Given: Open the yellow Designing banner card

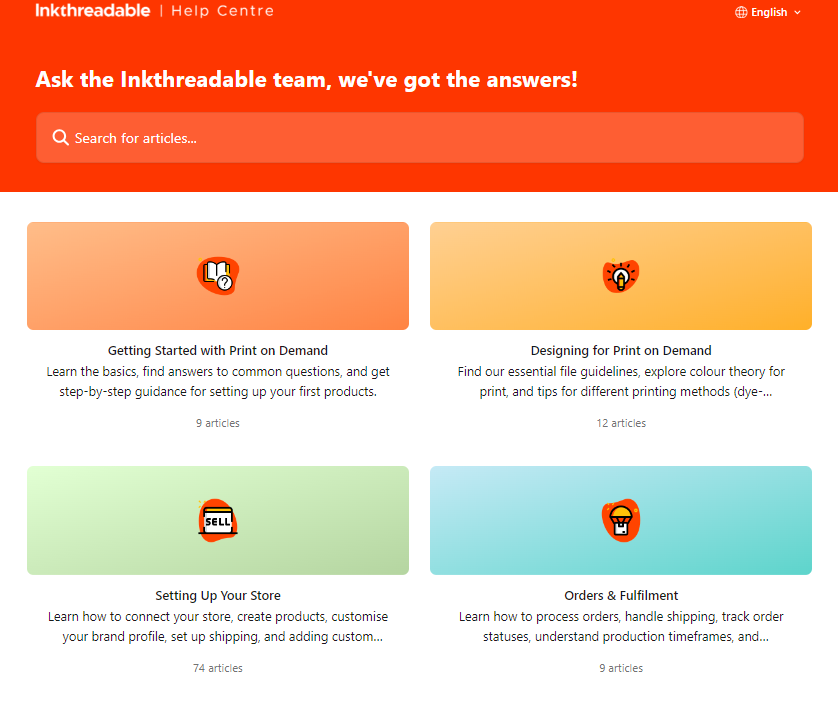Looking at the screenshot, I should click(620, 276).
